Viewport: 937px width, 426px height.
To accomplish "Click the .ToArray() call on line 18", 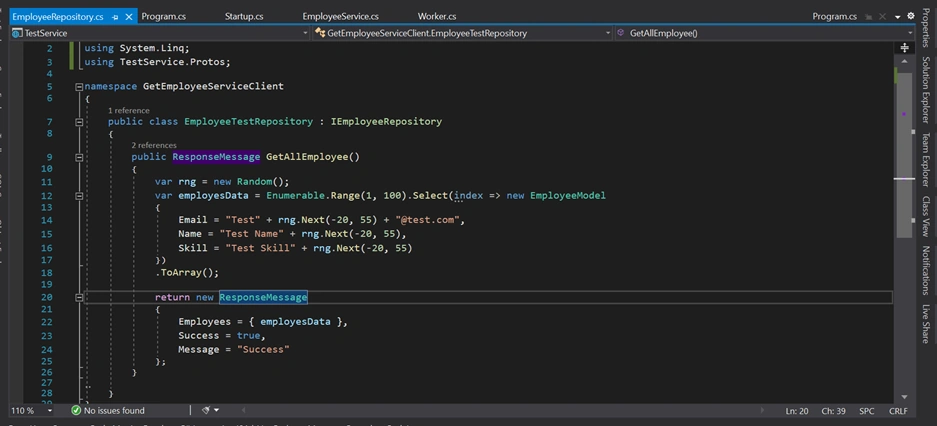I will click(187, 272).
